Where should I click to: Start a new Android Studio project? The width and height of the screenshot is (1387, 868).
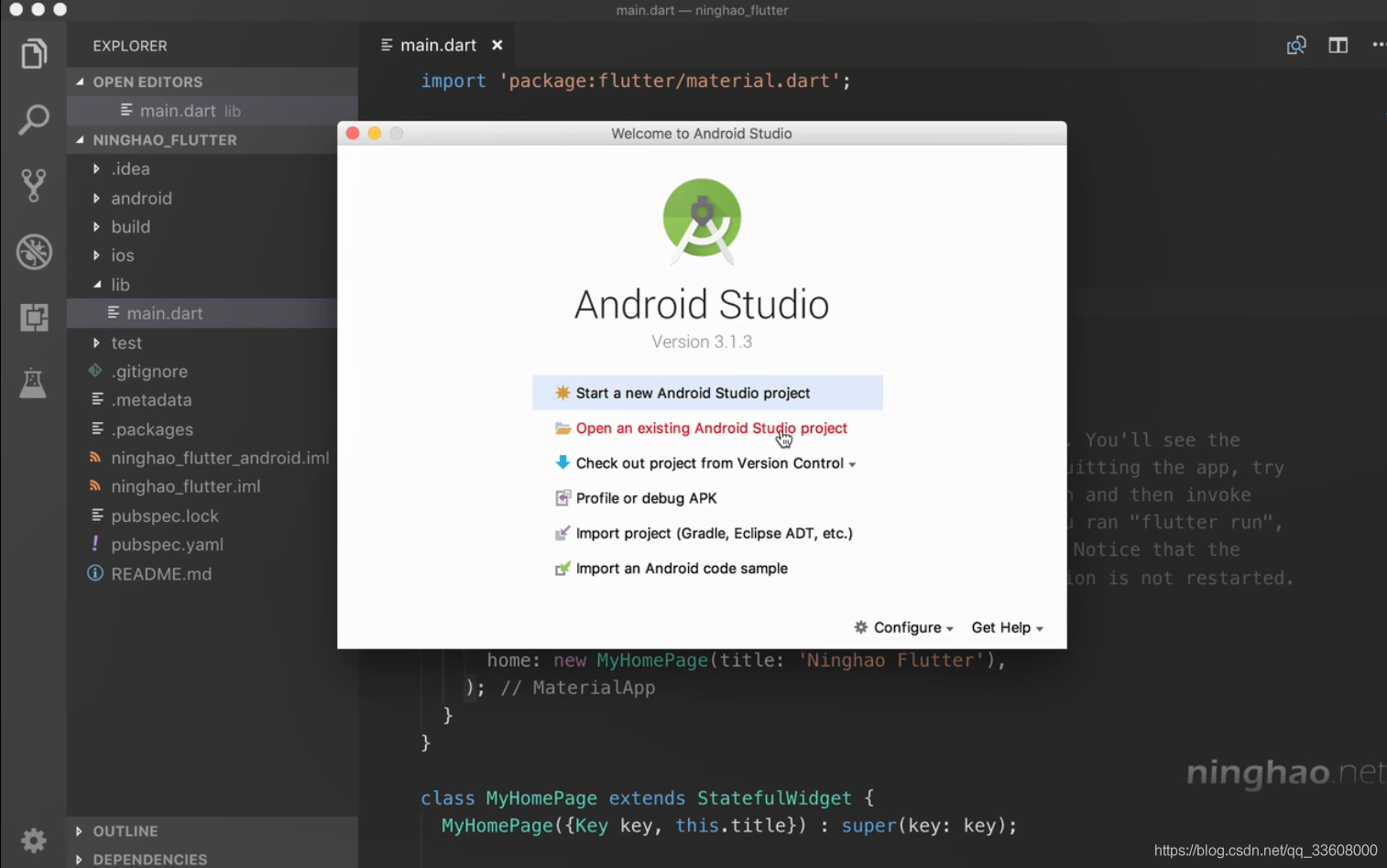707,393
